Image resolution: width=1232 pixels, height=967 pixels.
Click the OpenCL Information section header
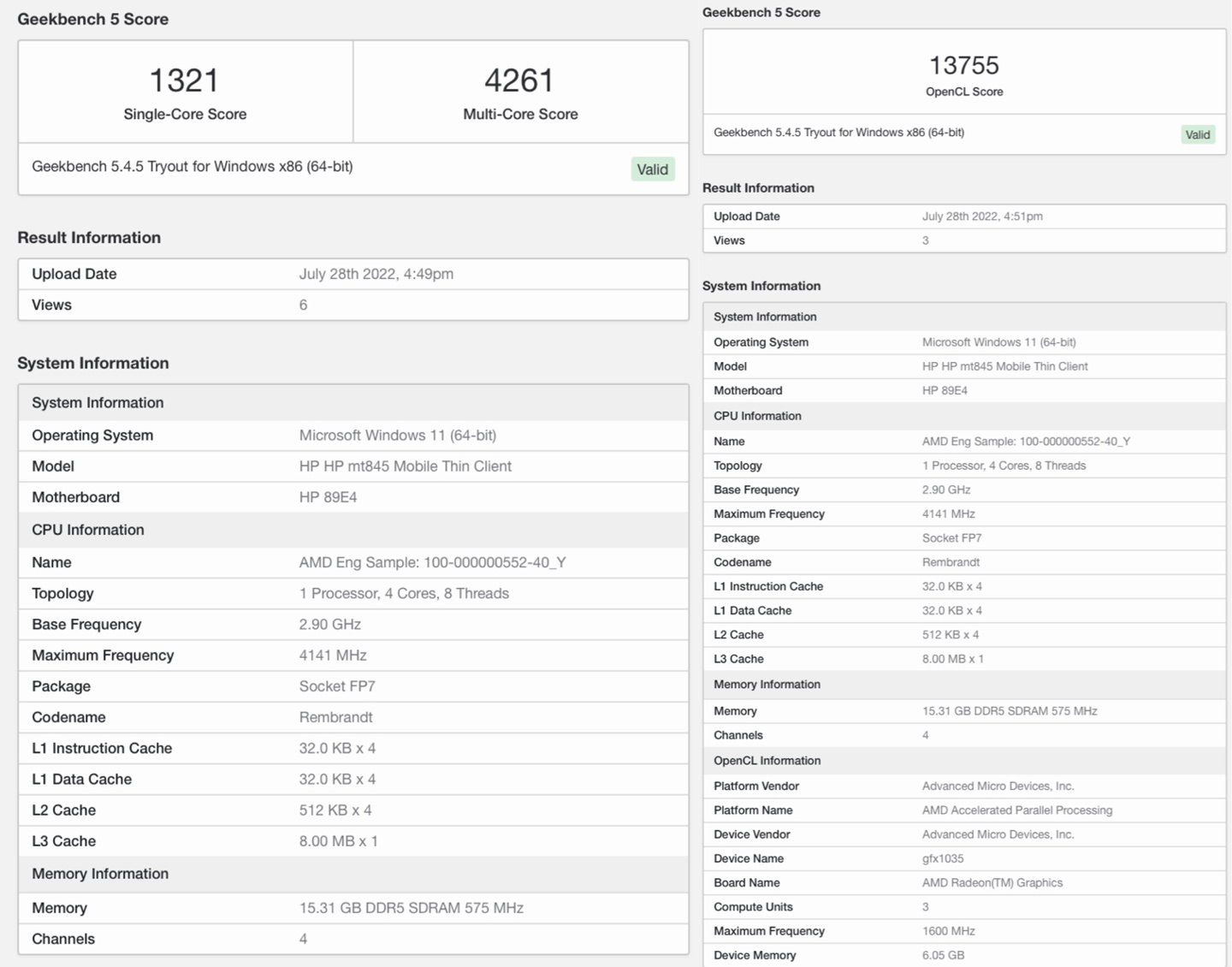click(964, 761)
